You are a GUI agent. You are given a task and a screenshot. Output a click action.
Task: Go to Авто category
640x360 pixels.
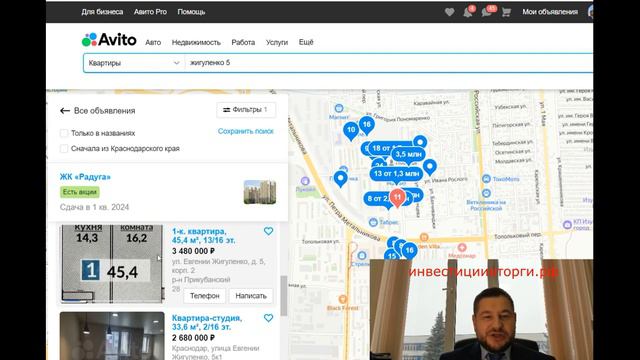click(x=153, y=42)
